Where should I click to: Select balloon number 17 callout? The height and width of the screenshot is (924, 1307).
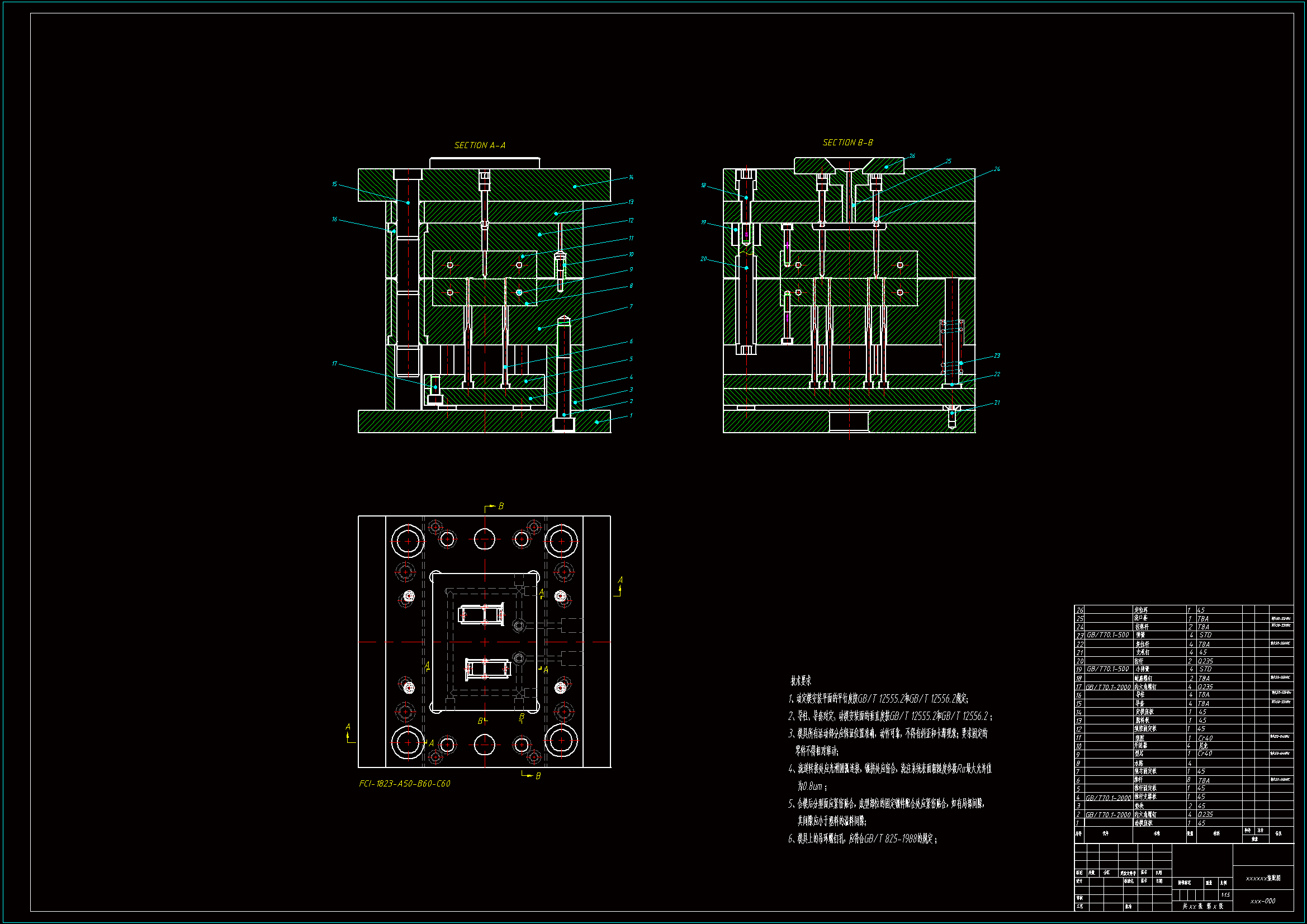(x=334, y=363)
